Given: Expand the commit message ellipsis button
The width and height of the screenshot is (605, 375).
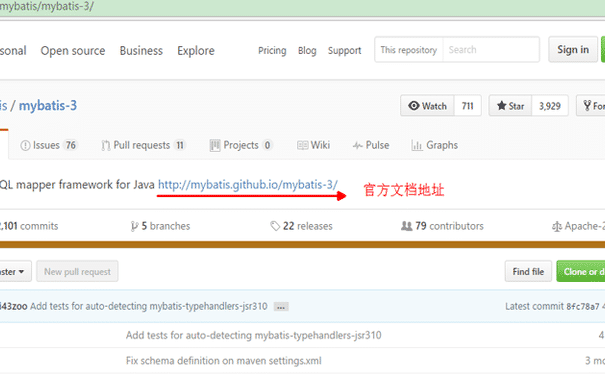Looking at the screenshot, I should [281, 307].
